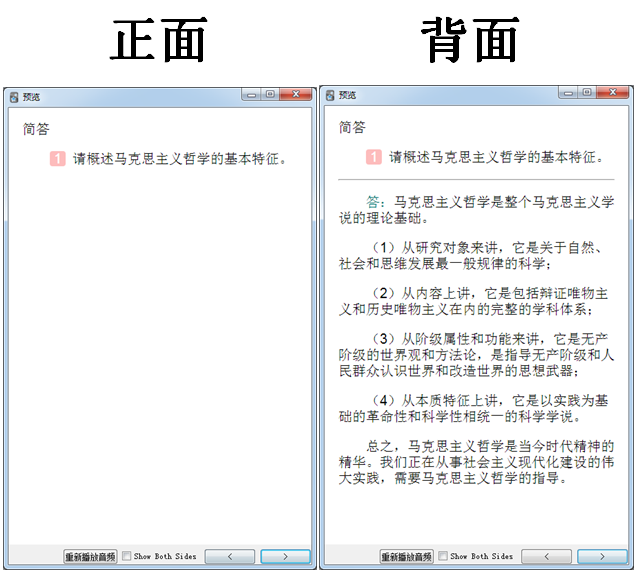Click question text on the front card
The width and height of the screenshot is (640, 573).
click(180, 159)
